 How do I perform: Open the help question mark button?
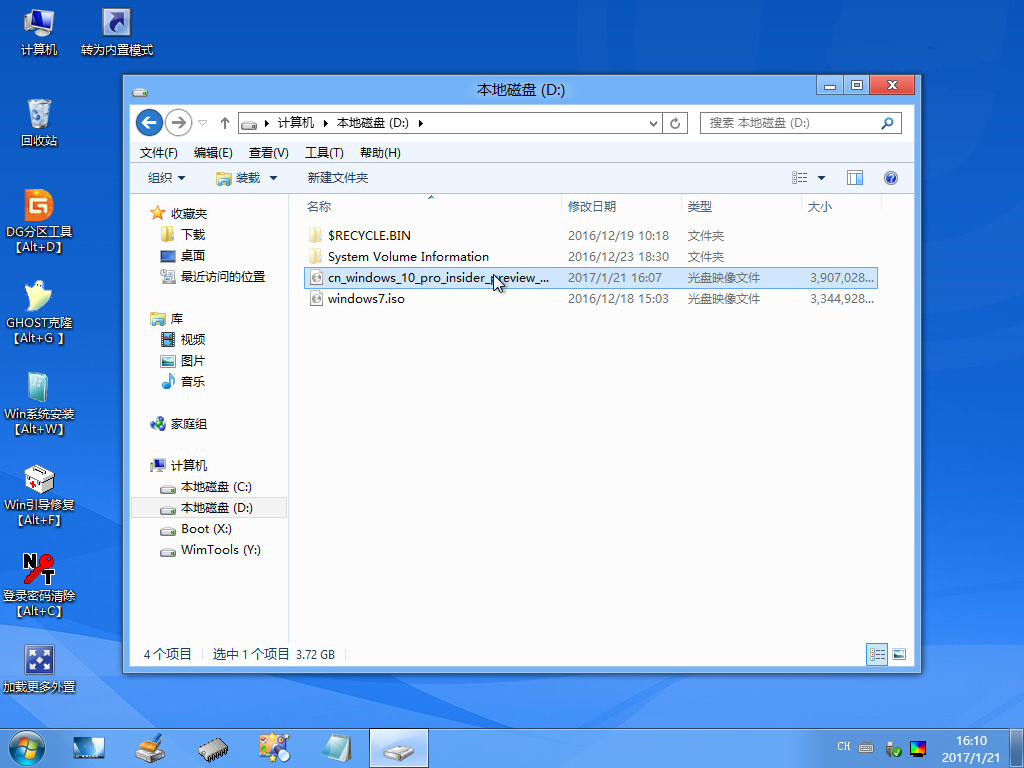pos(891,178)
